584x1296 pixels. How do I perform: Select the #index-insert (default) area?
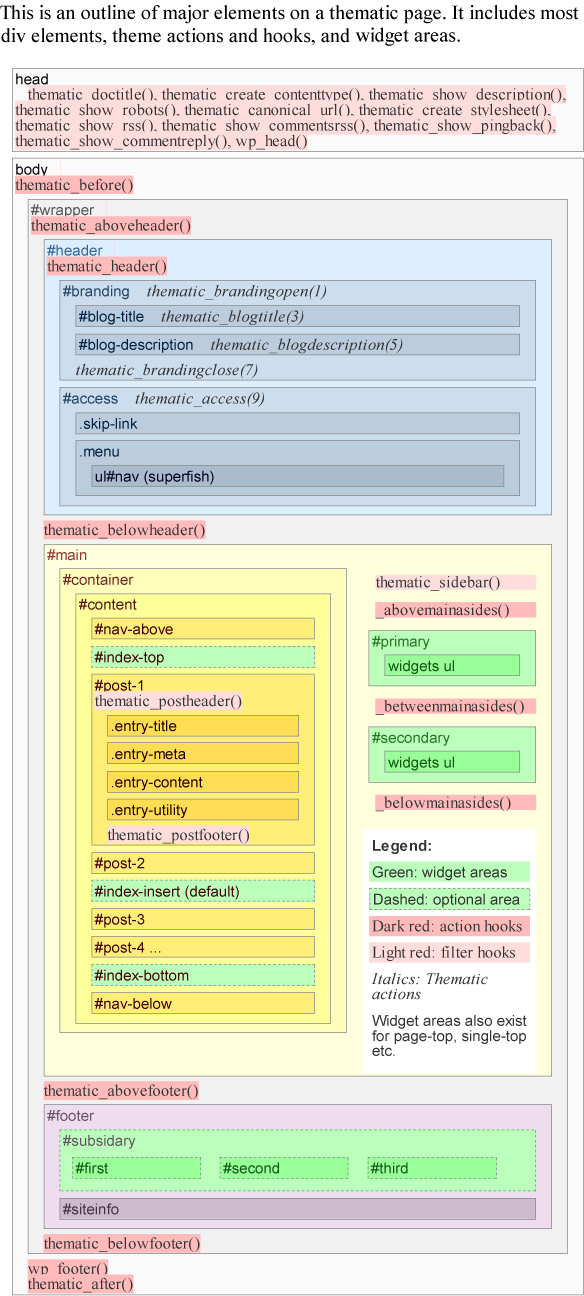(203, 891)
